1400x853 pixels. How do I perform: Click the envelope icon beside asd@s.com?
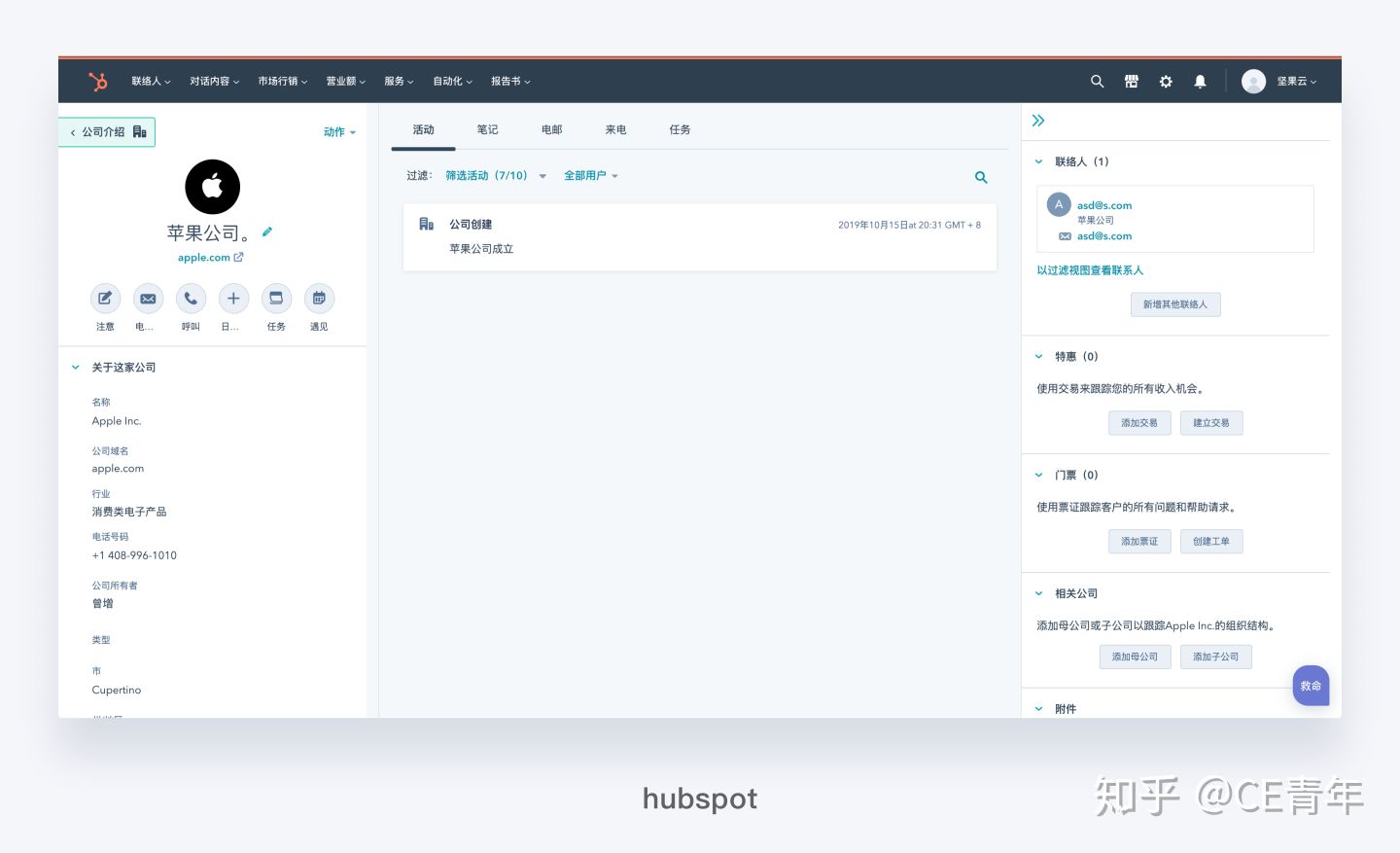1065,236
